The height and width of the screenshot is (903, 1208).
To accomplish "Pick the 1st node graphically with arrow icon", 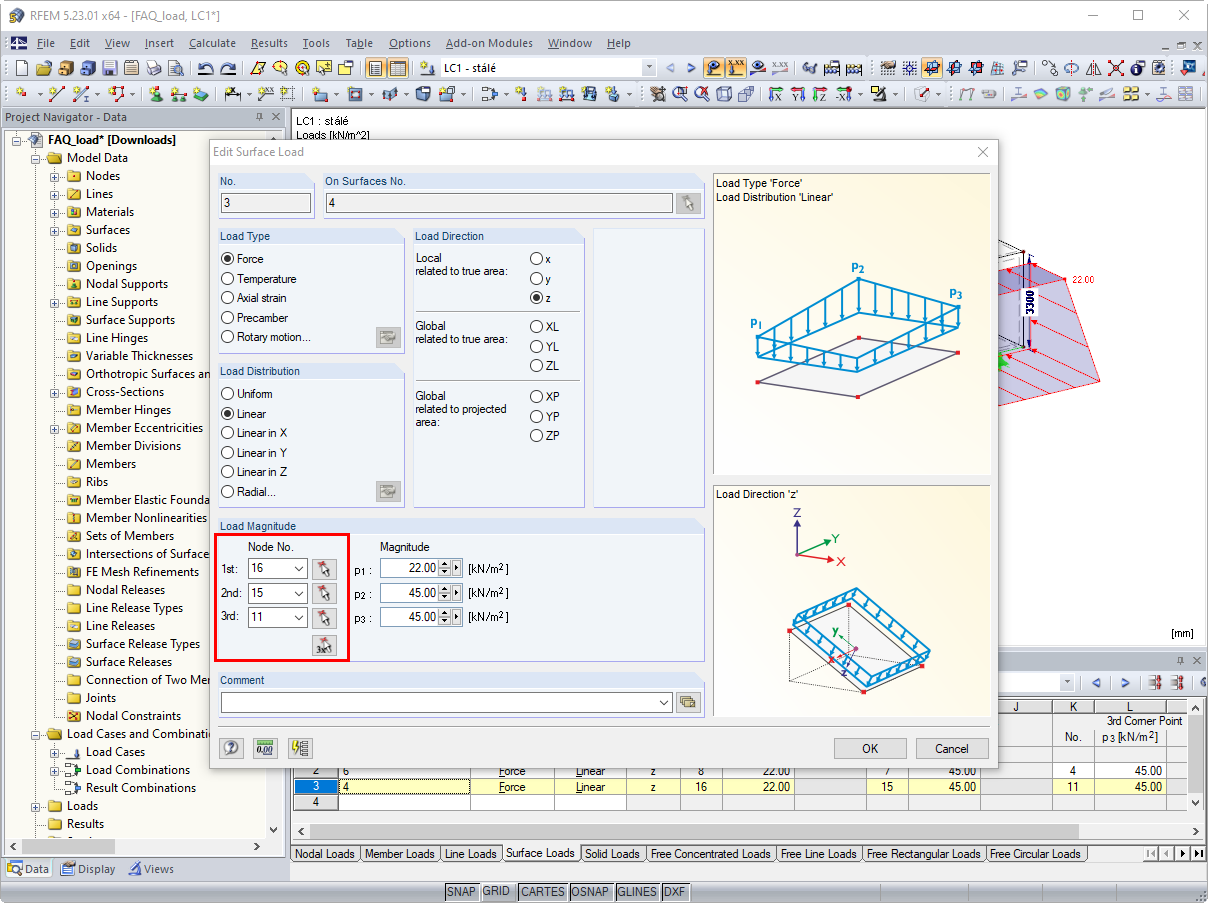I will coord(323,568).
